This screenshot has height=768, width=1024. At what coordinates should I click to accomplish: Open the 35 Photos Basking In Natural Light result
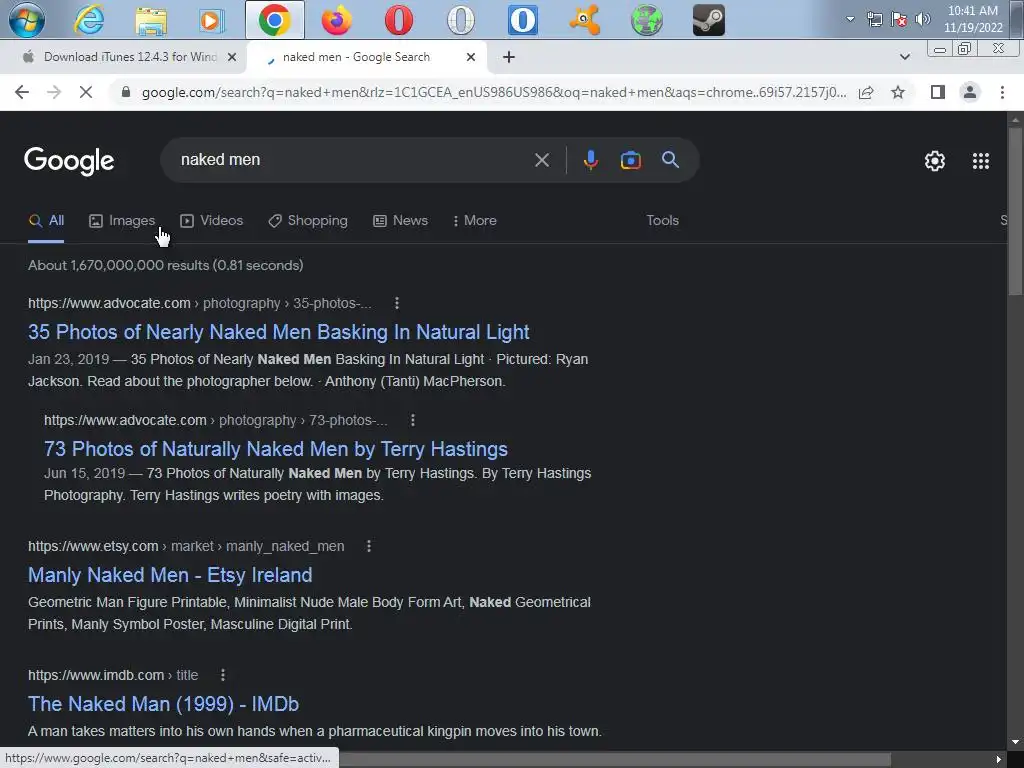pyautogui.click(x=278, y=332)
